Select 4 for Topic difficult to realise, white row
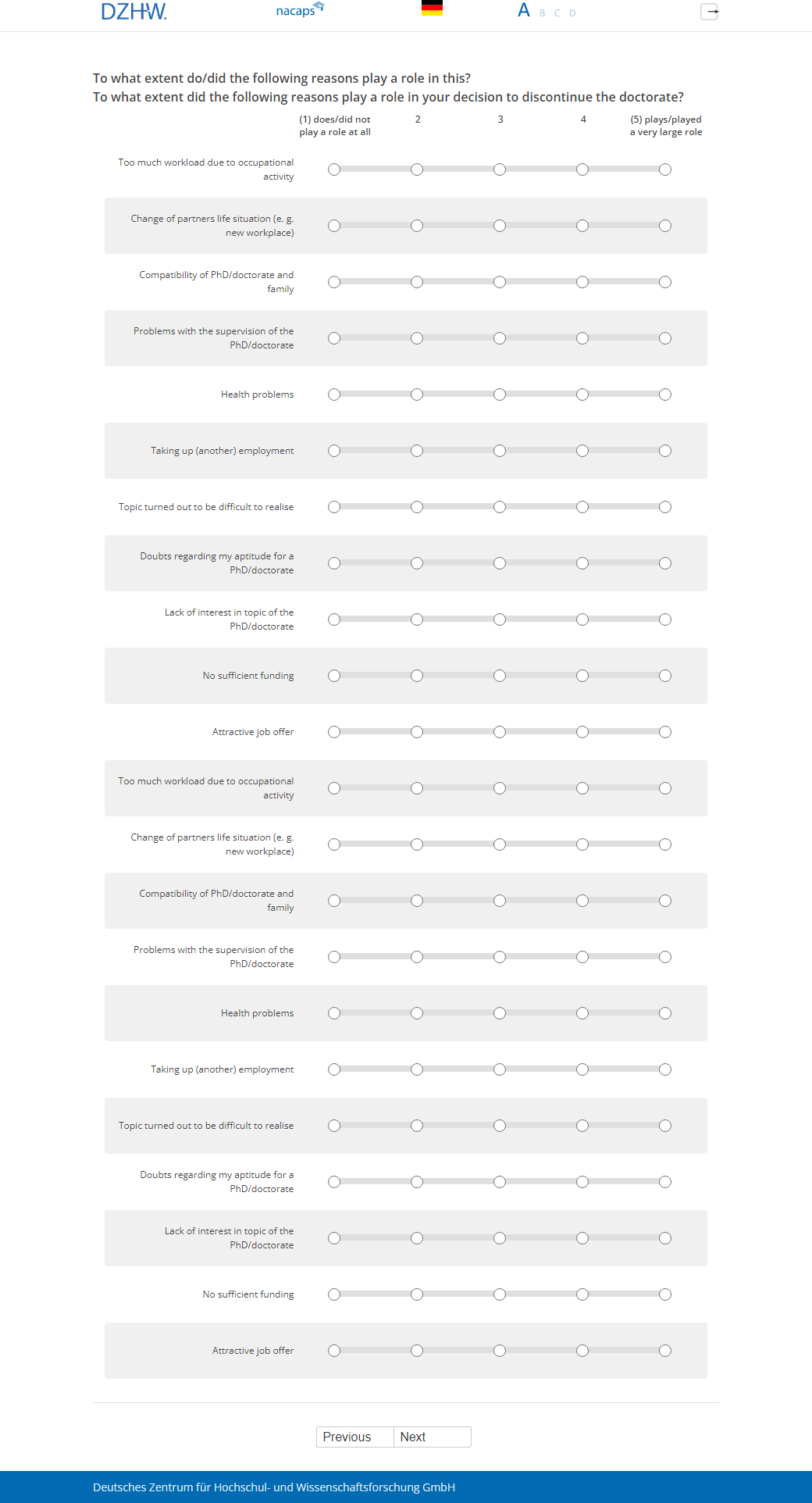The width and height of the screenshot is (812, 1503). click(x=582, y=507)
